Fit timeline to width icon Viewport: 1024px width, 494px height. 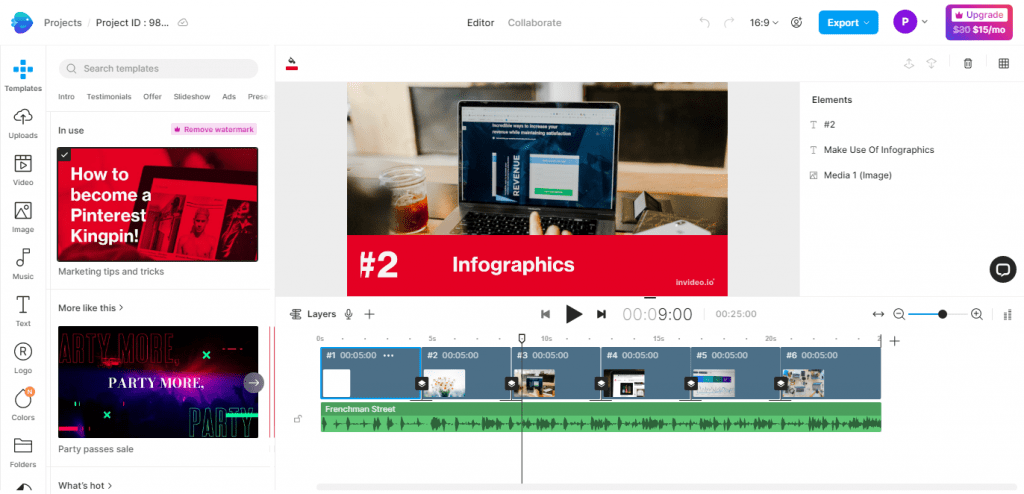pos(878,314)
